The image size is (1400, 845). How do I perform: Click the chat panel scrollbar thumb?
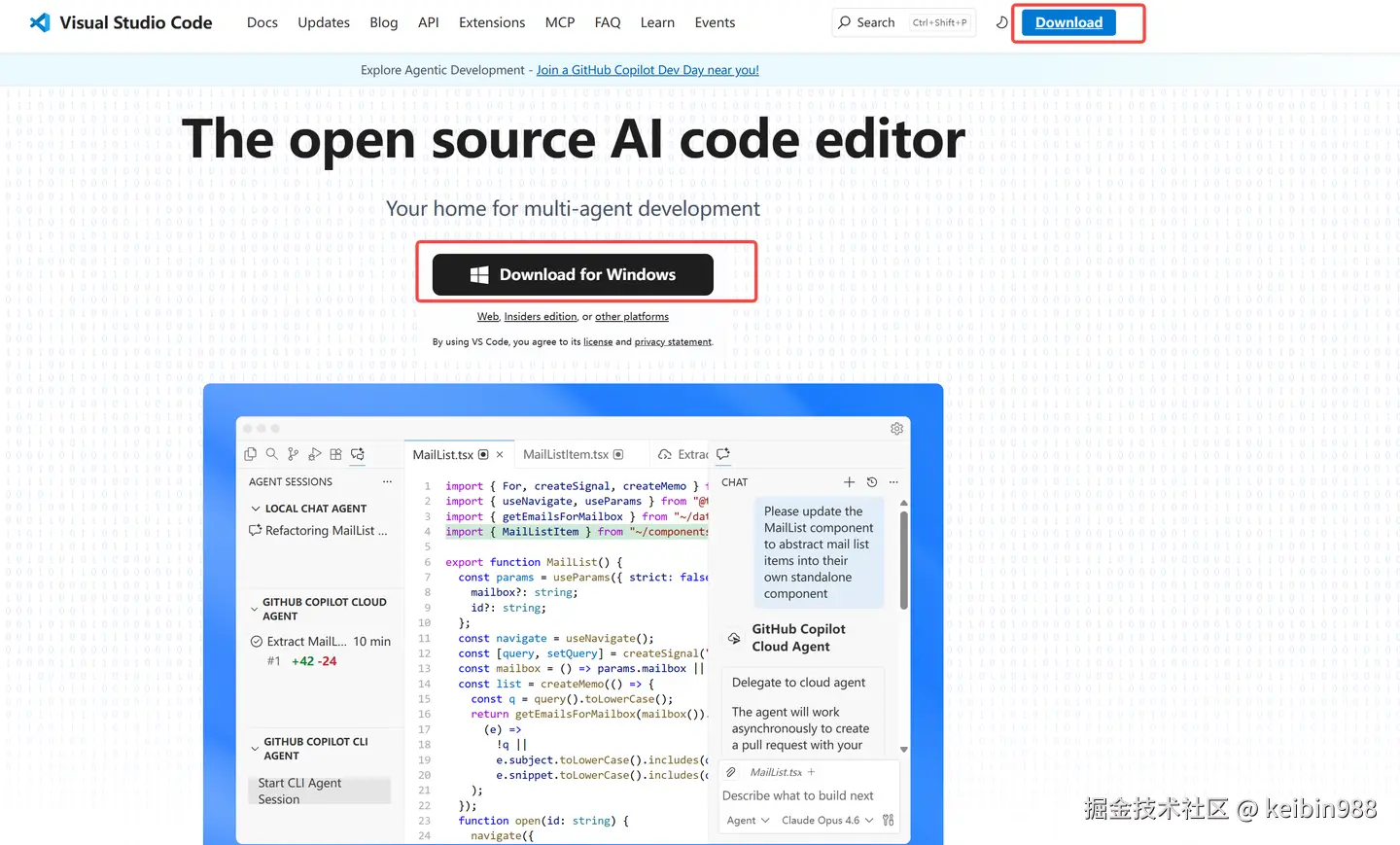904,560
